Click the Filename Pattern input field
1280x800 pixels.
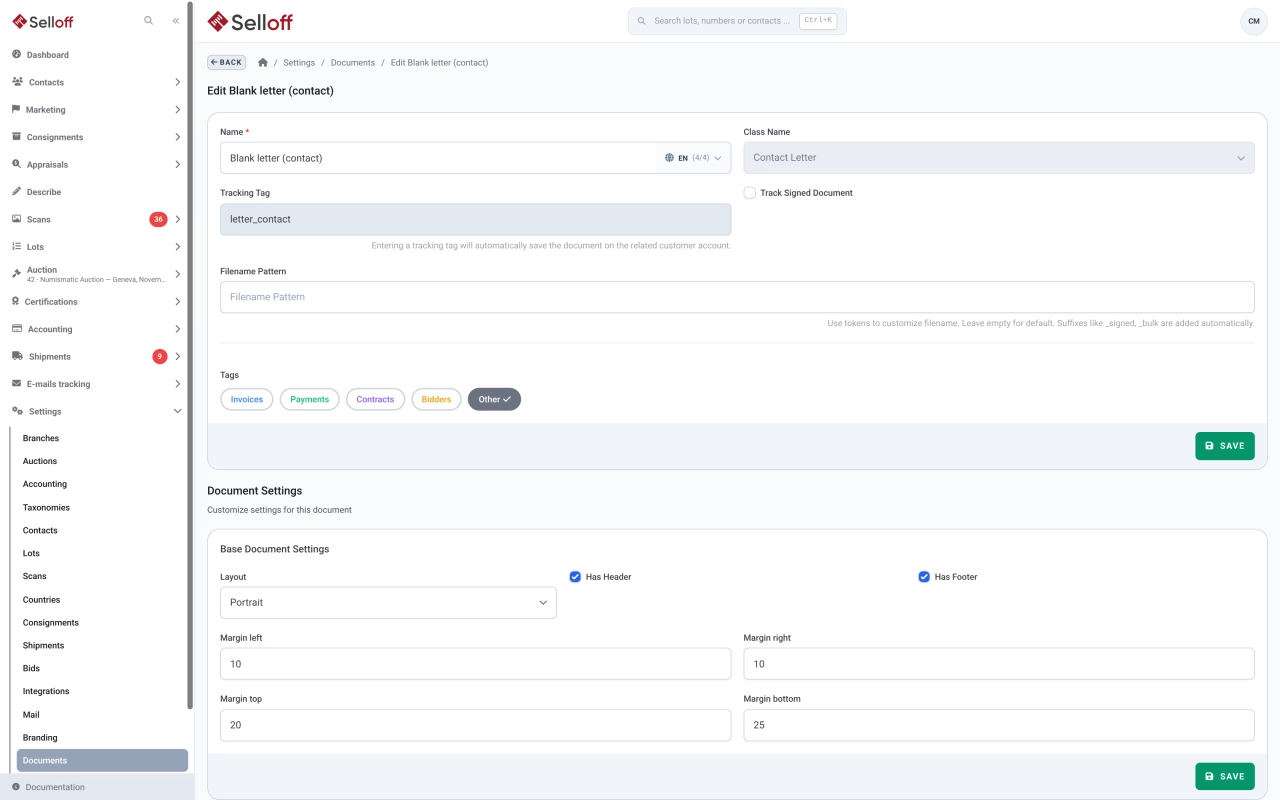(x=737, y=297)
